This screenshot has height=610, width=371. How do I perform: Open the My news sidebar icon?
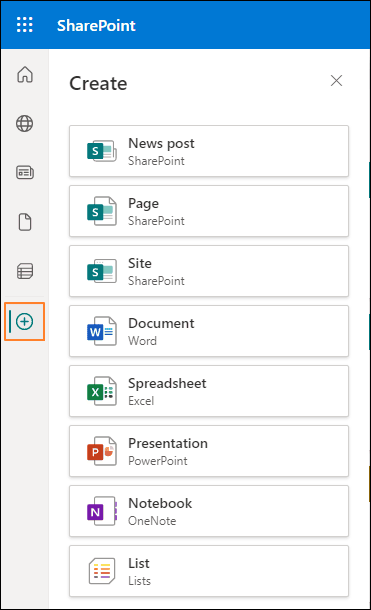tap(25, 172)
